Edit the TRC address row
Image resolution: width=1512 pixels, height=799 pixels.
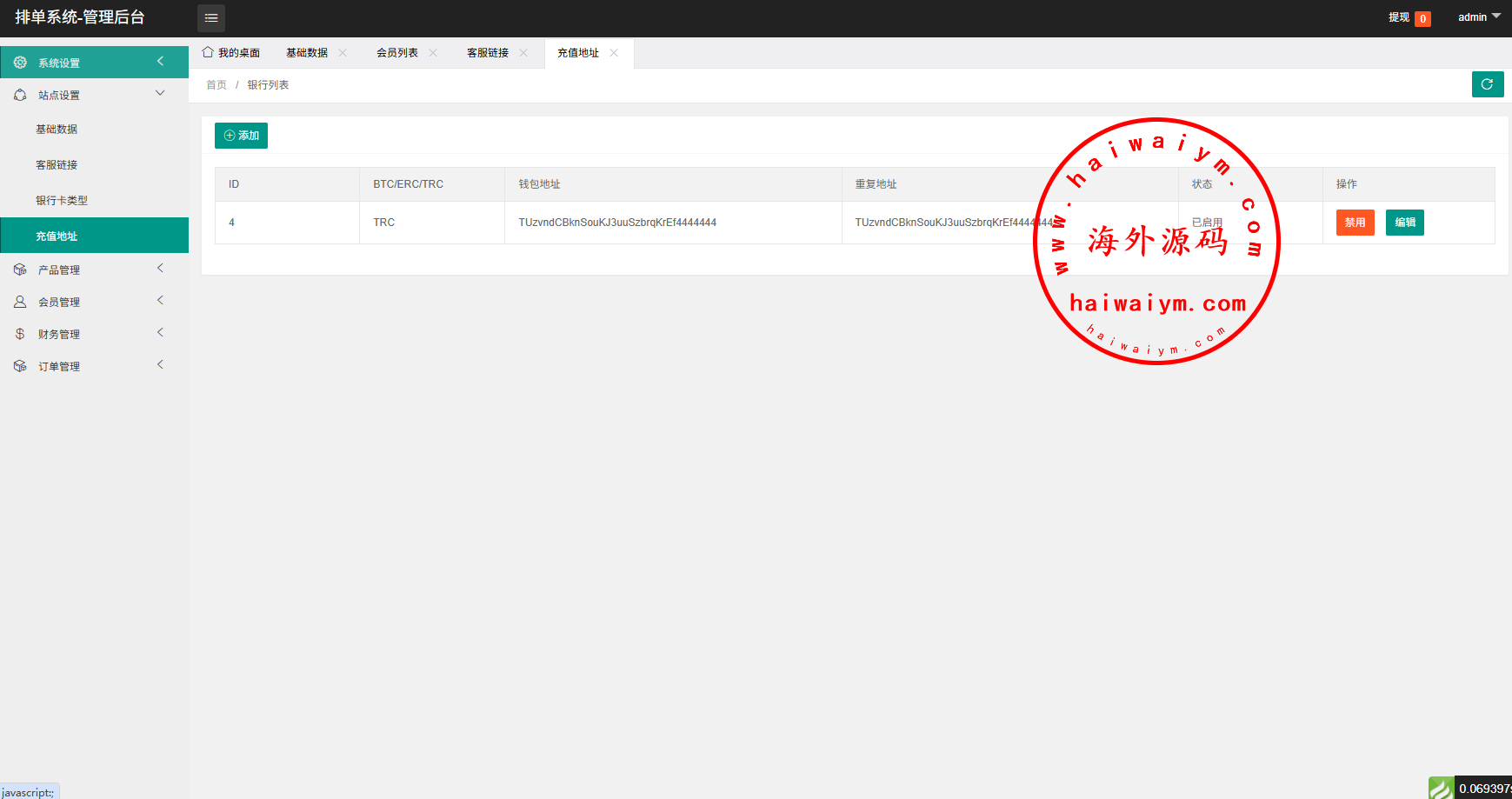click(x=1404, y=223)
